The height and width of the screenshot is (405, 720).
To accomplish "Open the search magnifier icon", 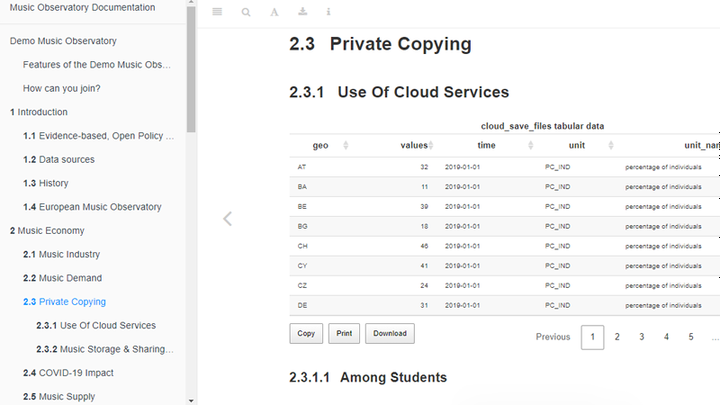I will coord(246,13).
